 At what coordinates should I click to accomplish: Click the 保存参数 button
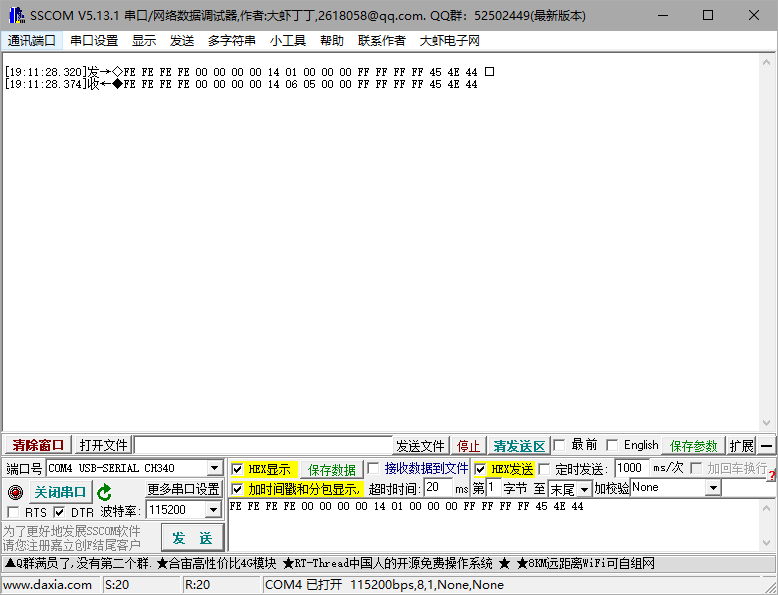pyautogui.click(x=694, y=445)
